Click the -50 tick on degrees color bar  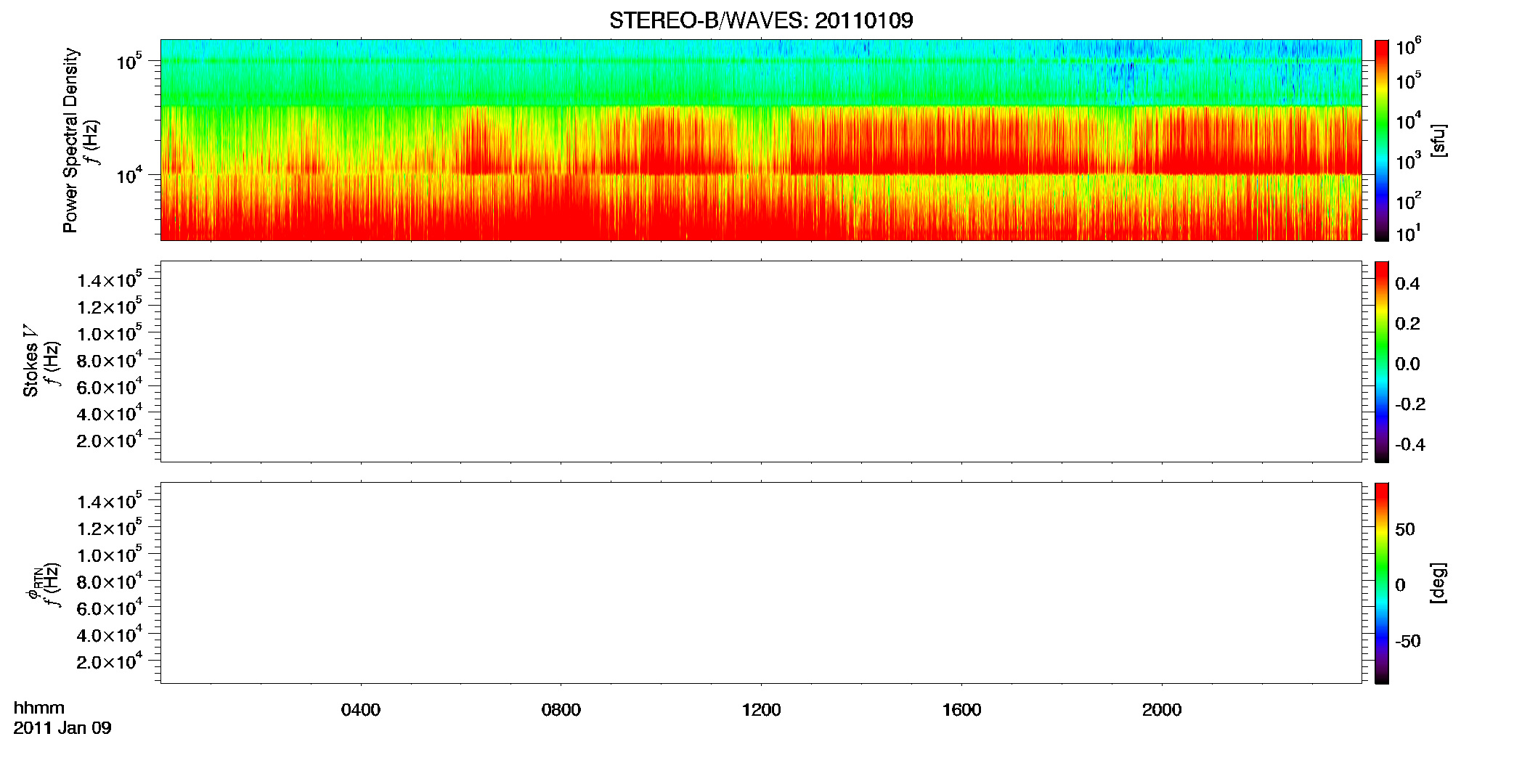pos(1407,642)
